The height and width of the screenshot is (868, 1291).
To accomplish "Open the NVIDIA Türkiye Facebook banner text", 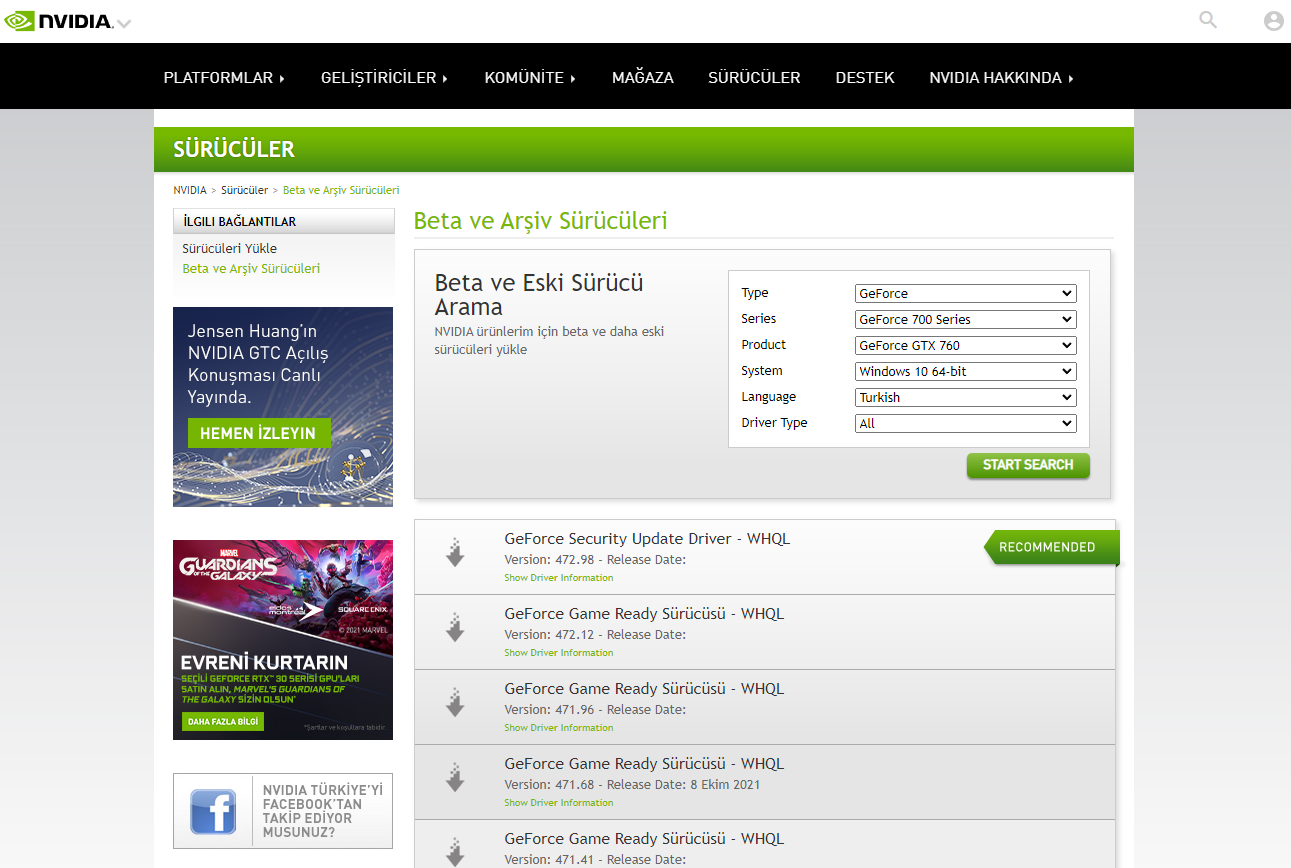I will tap(323, 811).
